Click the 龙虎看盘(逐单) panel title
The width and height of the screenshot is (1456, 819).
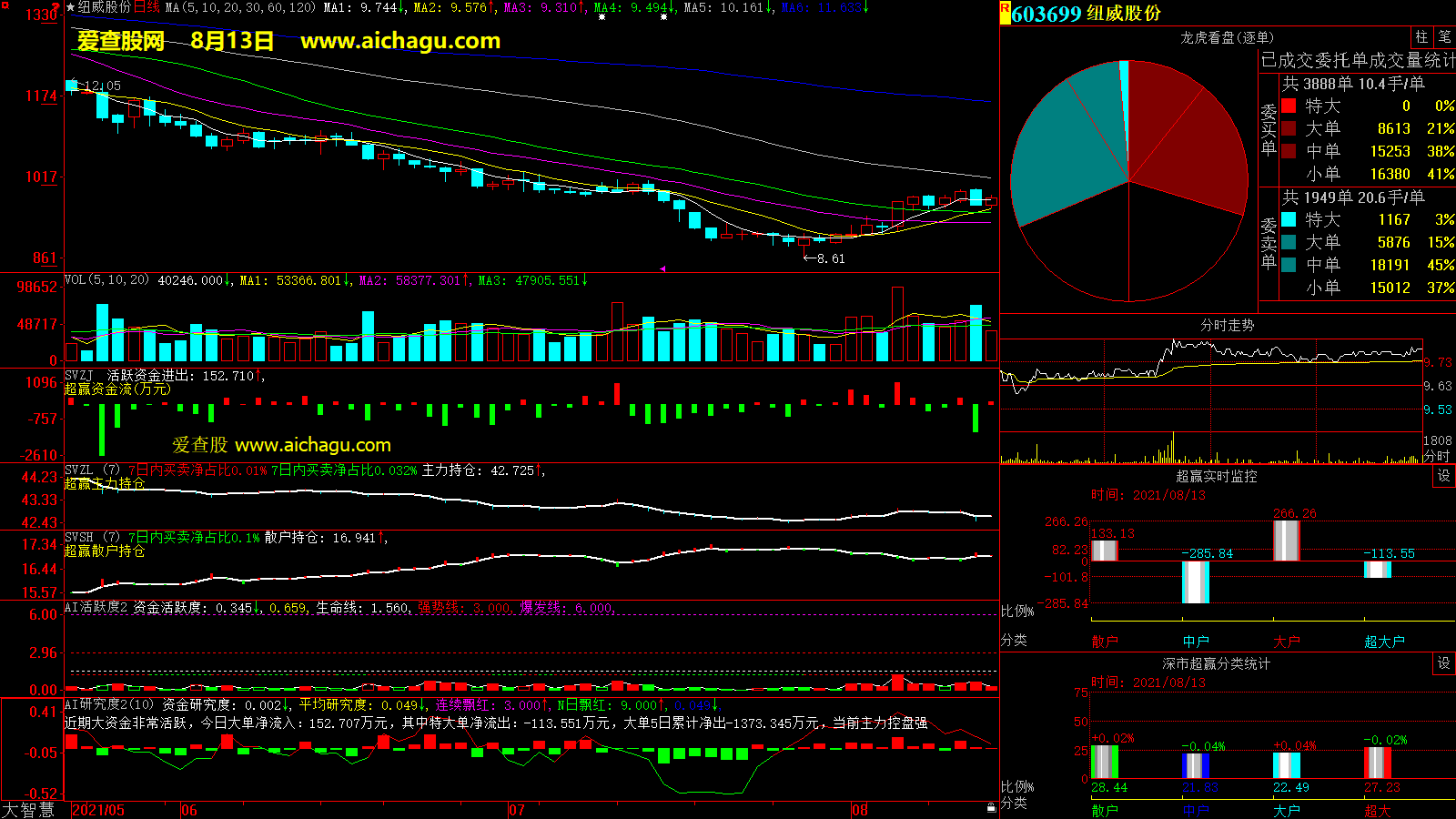click(x=1227, y=37)
